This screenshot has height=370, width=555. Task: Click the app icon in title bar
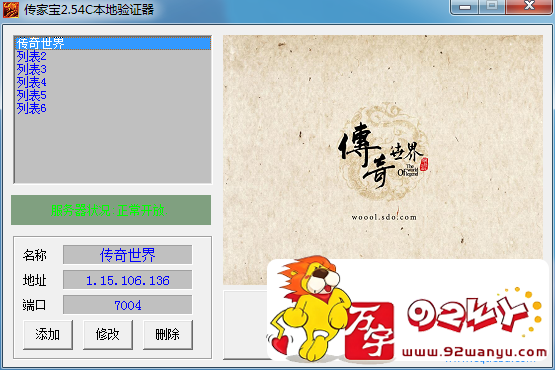[x=11, y=10]
